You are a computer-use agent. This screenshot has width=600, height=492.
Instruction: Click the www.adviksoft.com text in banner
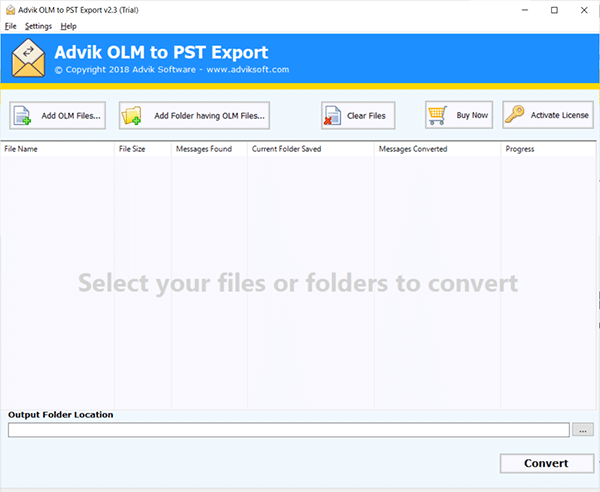pyautogui.click(x=248, y=70)
